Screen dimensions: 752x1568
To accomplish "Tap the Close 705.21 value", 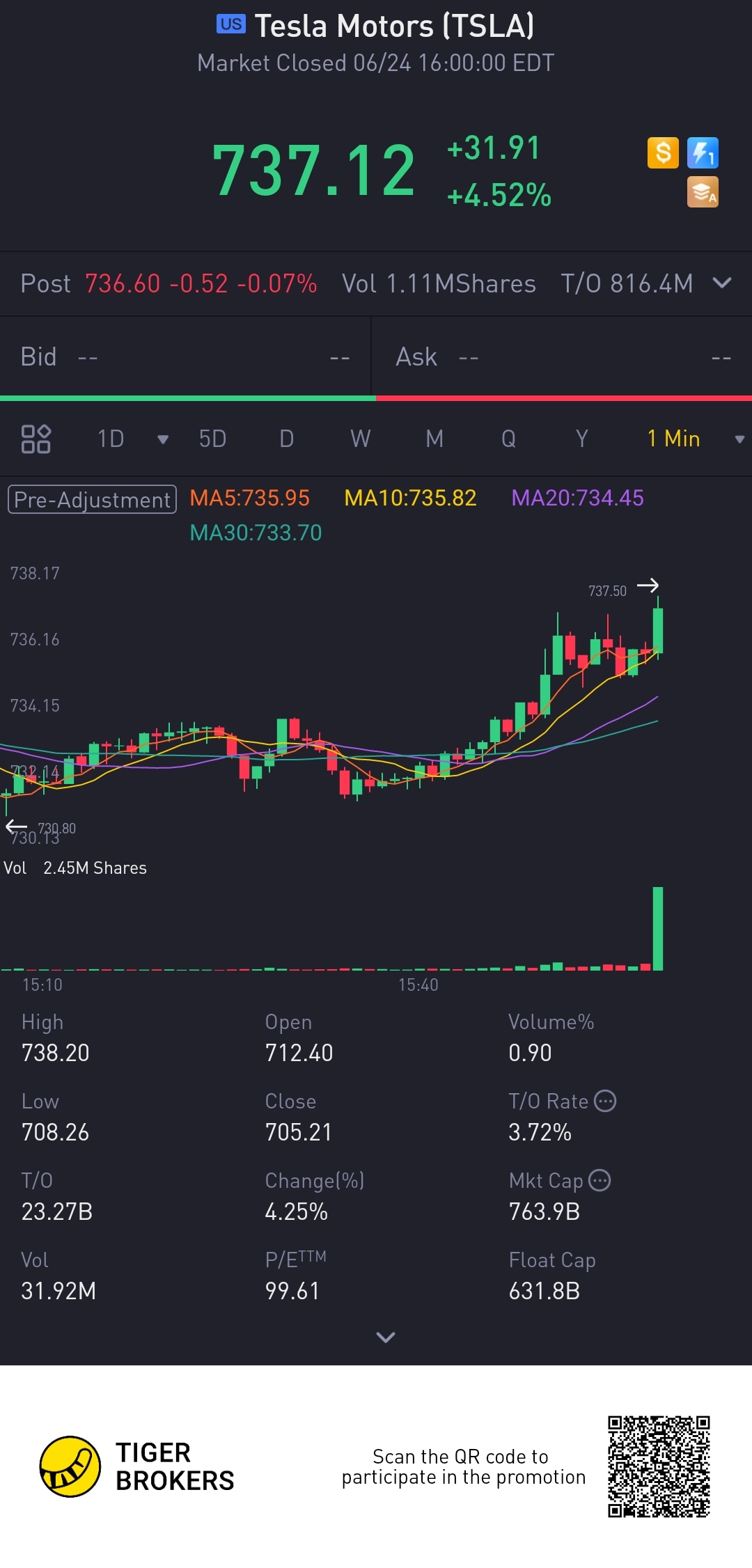I will point(298,1132).
